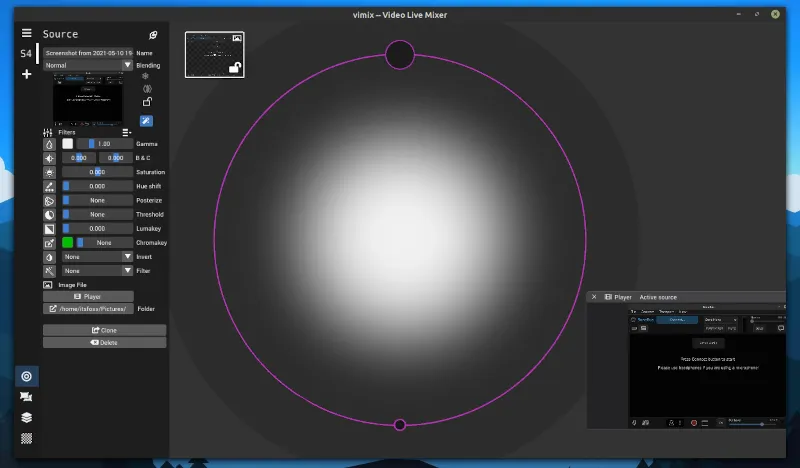Click the reset icon beside Source heading

click(x=153, y=35)
